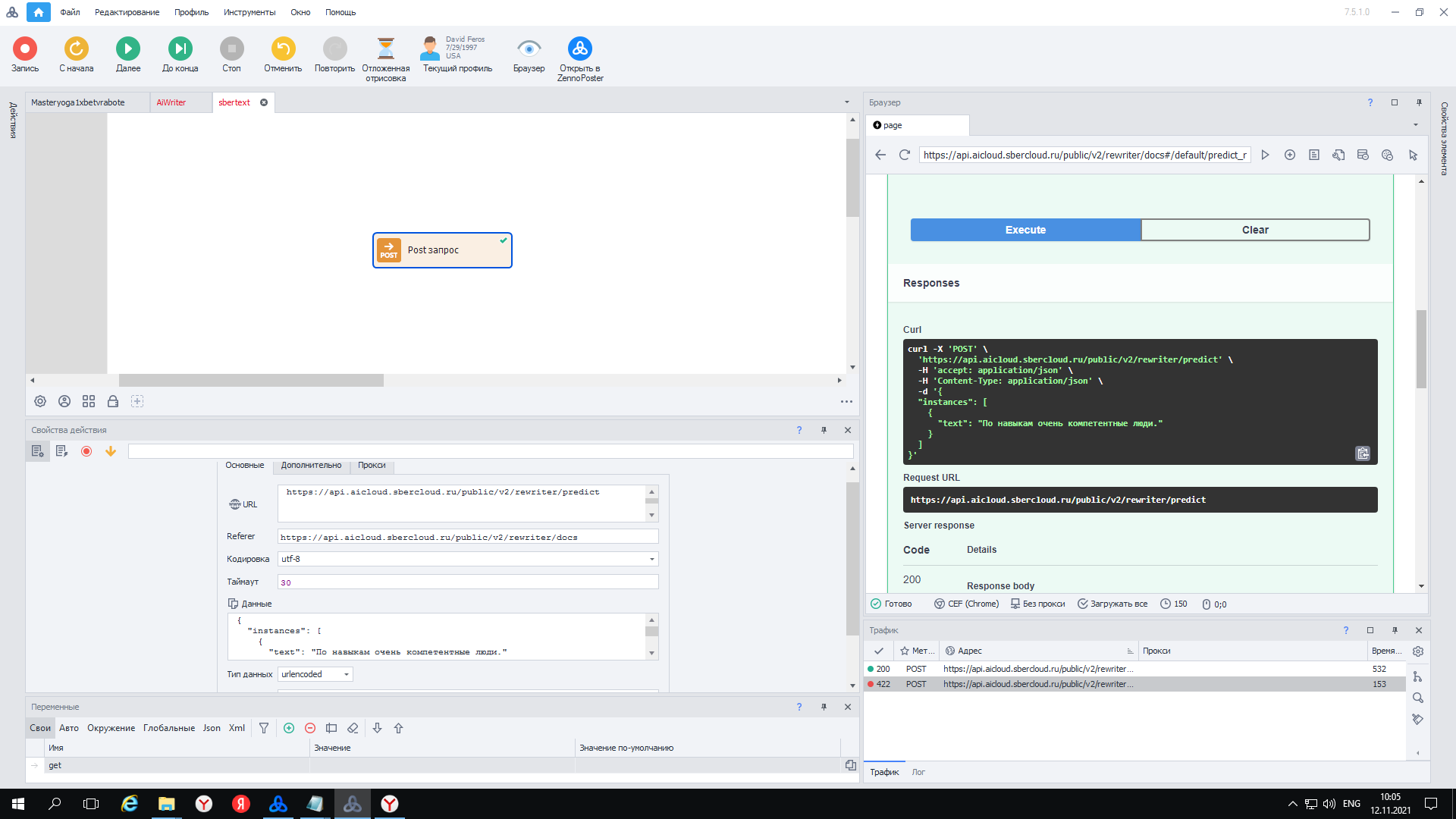This screenshot has height=819, width=1456.
Task: Switch to the Прокси properties tab
Action: (372, 465)
